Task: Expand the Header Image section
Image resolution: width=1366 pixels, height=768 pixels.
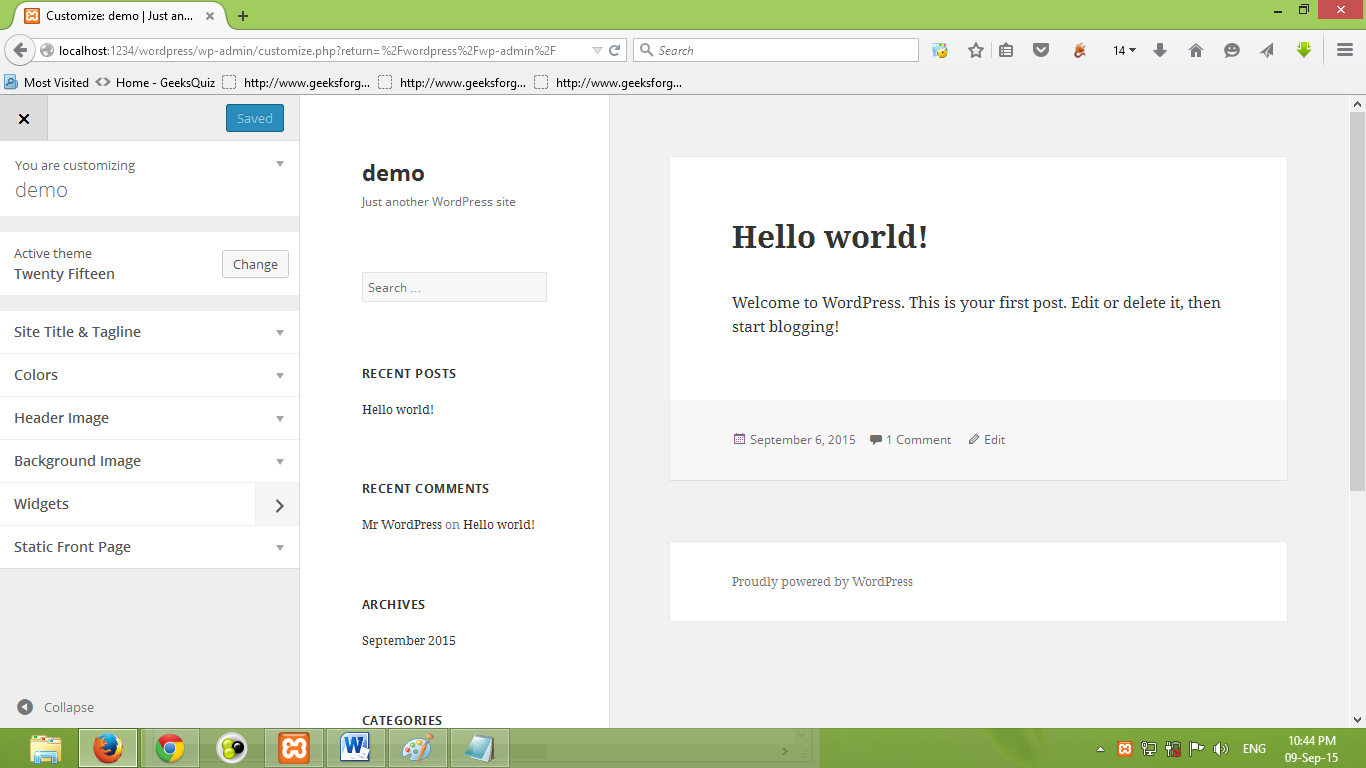Action: [149, 418]
